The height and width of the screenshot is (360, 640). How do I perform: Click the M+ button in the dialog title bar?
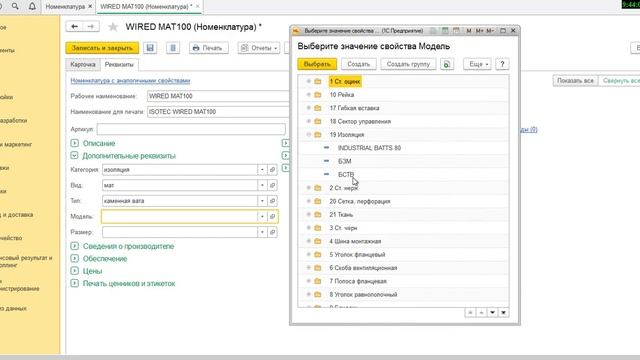[x=479, y=31]
